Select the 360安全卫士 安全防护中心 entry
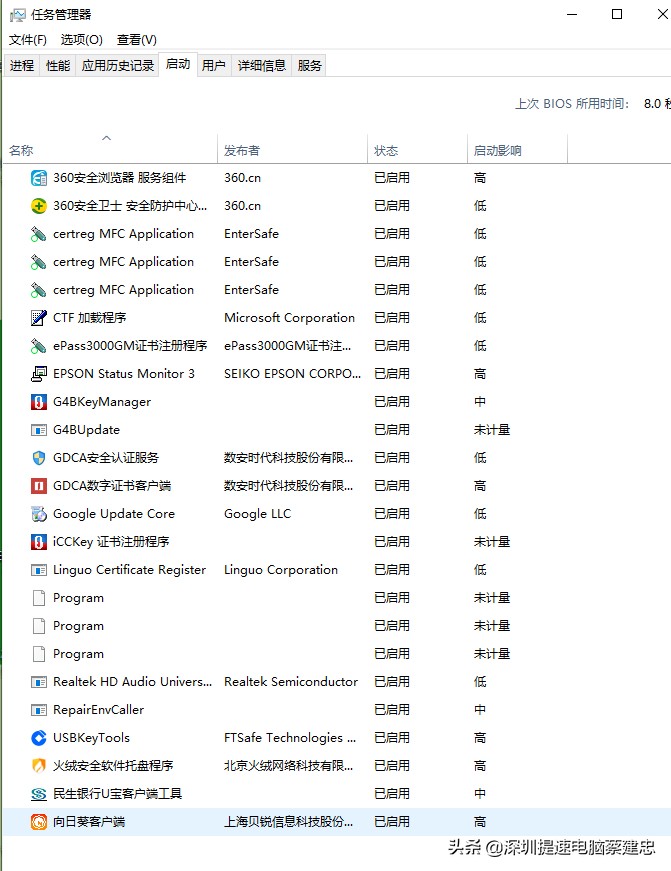 (130, 206)
